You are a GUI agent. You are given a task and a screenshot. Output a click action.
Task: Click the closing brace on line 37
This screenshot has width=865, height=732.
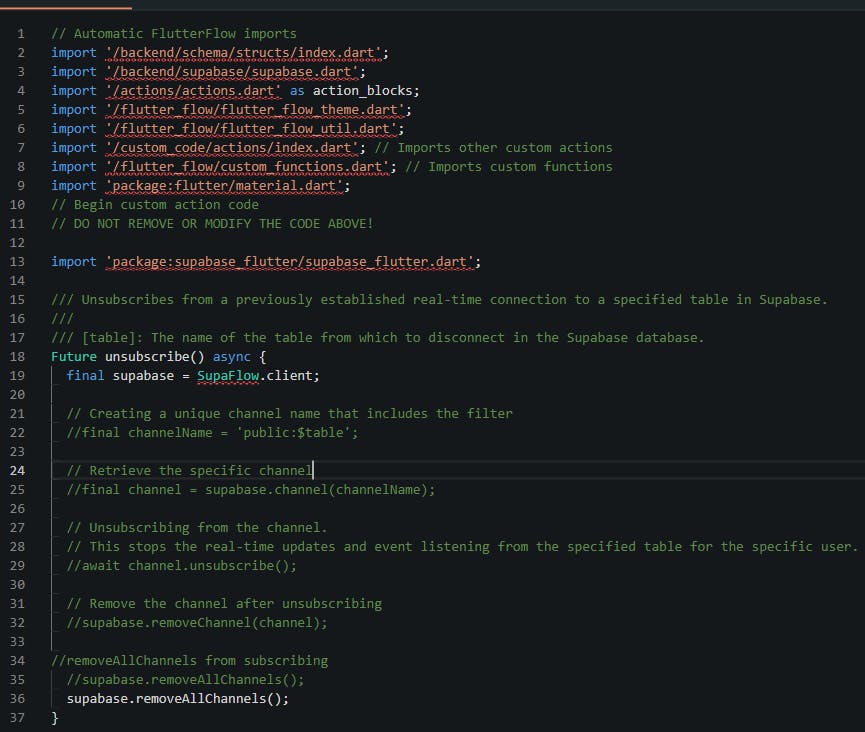click(x=55, y=717)
